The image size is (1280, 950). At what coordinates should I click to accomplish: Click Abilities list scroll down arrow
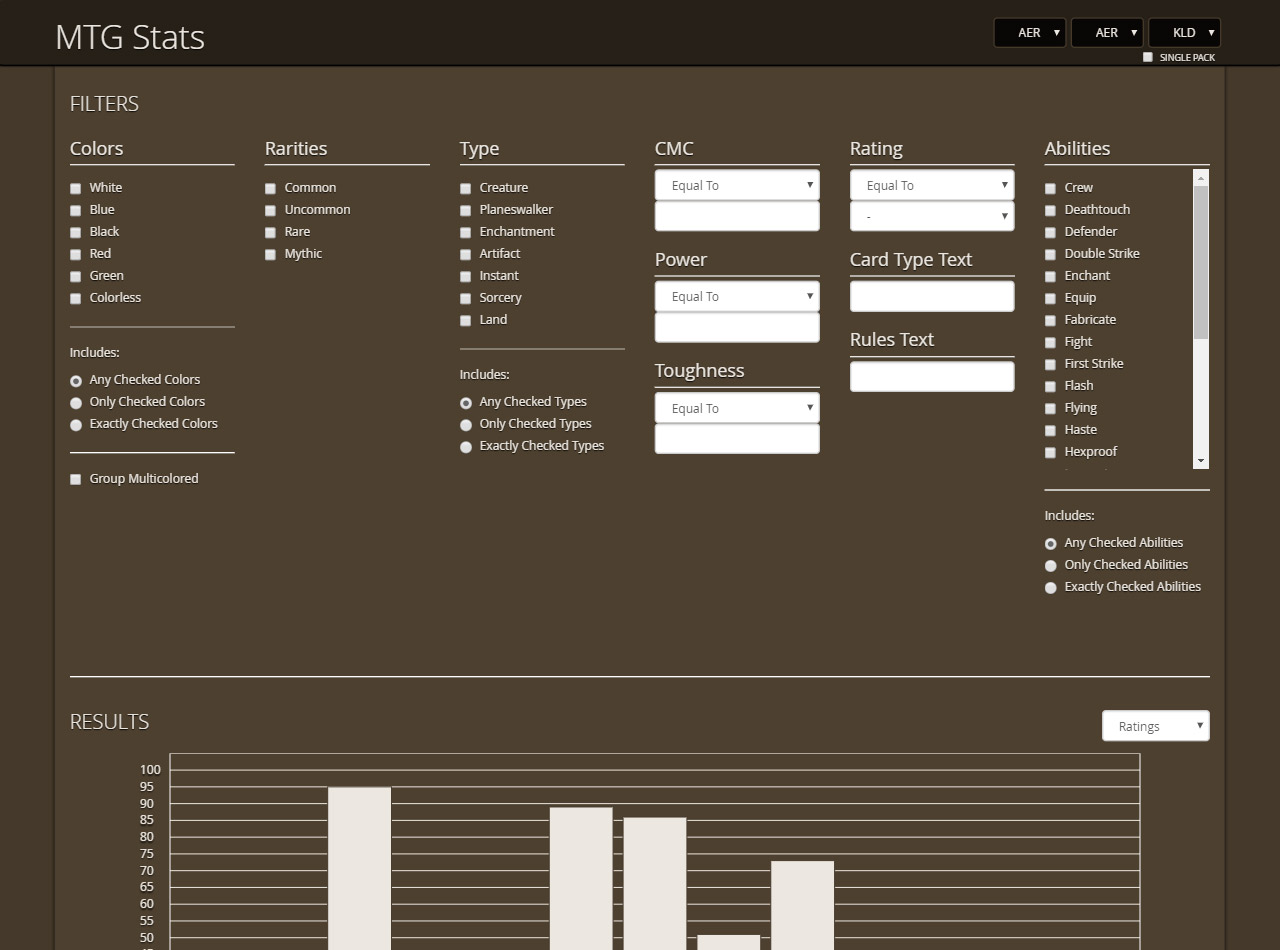1201,461
